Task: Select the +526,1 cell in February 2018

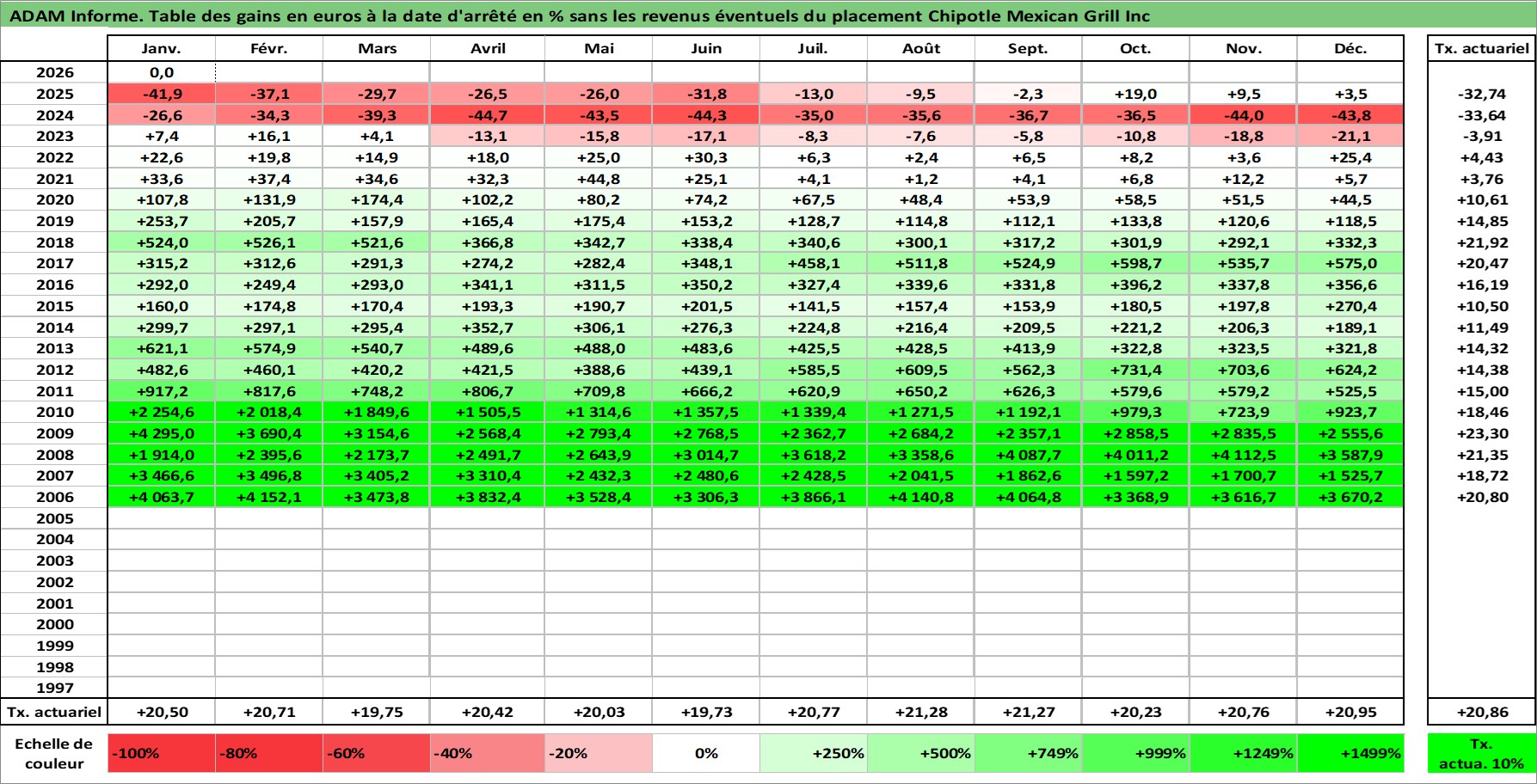Action: click(269, 242)
